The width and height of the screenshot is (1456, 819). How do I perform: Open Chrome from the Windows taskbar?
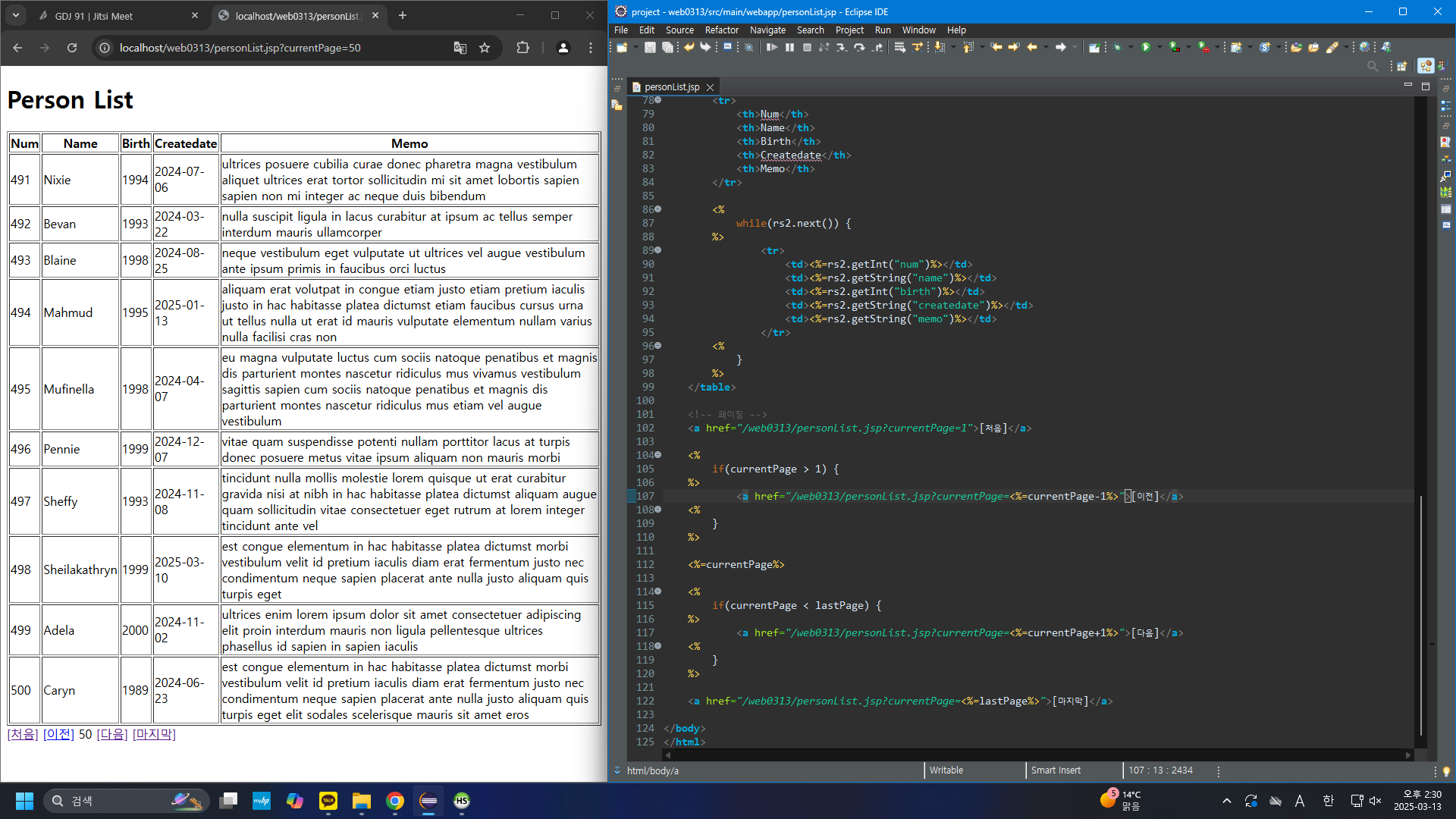(394, 801)
